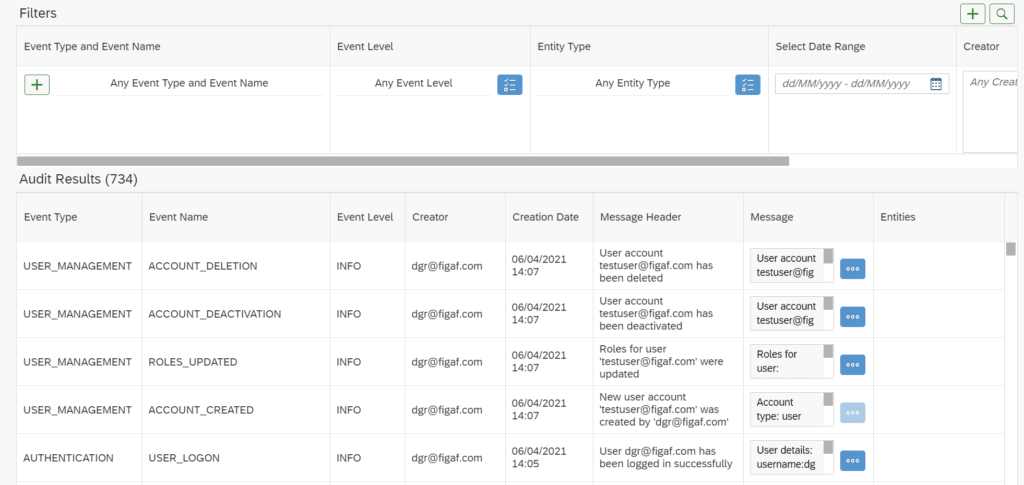Click dgr@figaf.com creator in USER_LOGON row
This screenshot has height=485, width=1024.
pyautogui.click(x=447, y=458)
